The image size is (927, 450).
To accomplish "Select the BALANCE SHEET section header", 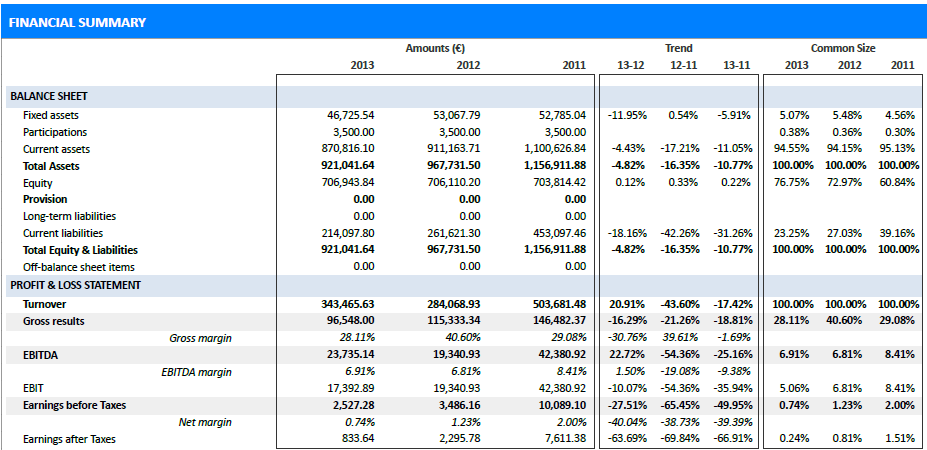I will tap(48, 97).
